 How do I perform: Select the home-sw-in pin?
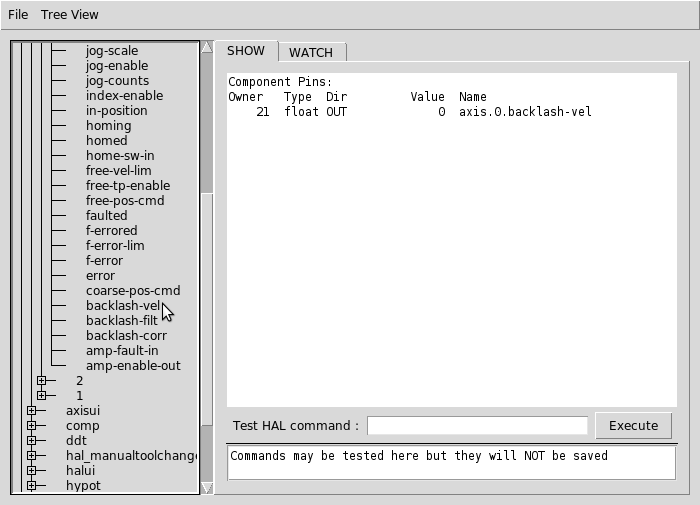pyautogui.click(x=120, y=156)
